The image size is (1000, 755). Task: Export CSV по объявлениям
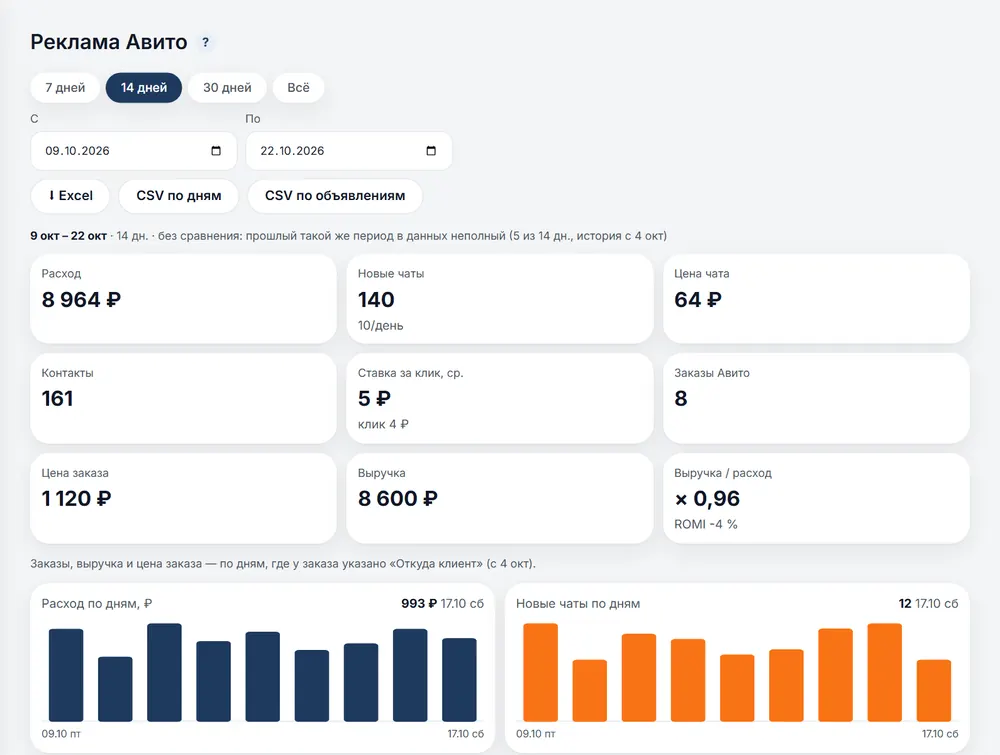pos(335,196)
